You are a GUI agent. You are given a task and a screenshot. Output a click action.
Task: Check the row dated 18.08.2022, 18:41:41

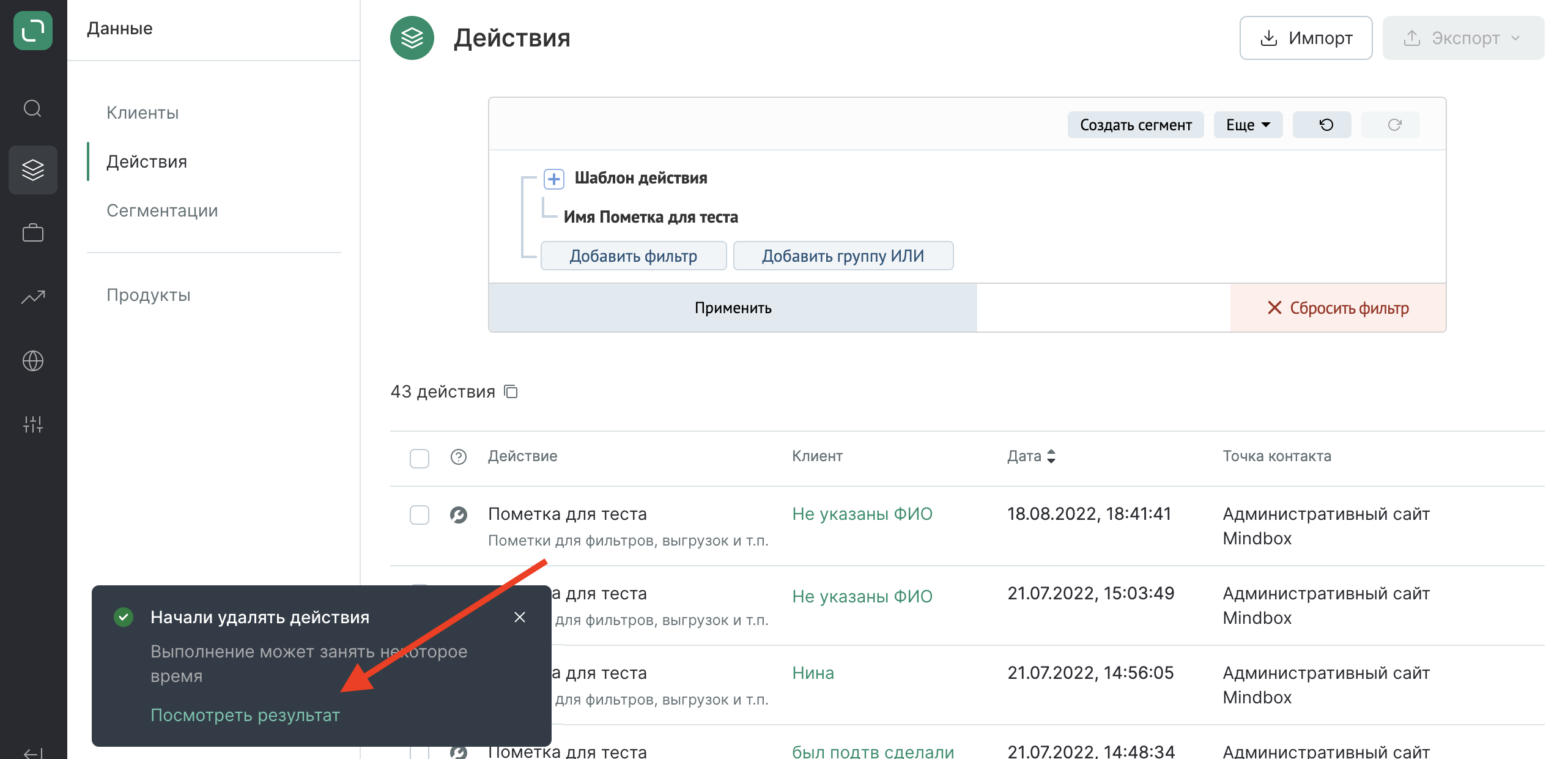click(420, 515)
